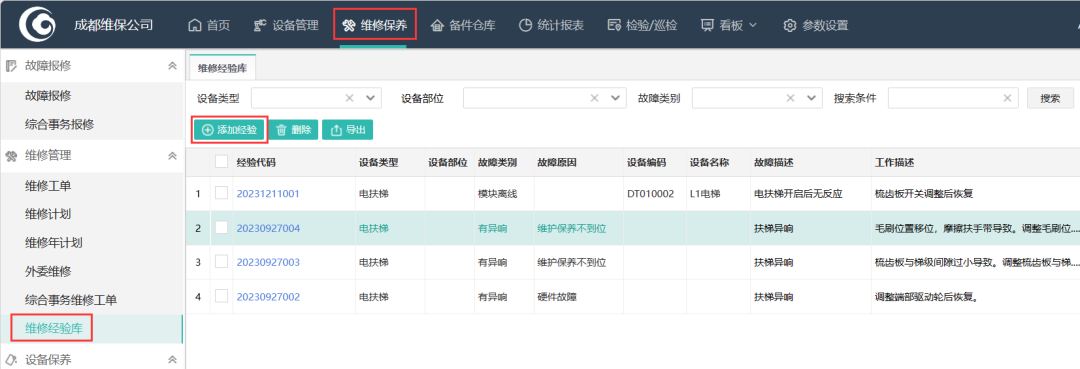The height and width of the screenshot is (369, 1080).
Task: Open experience code link 20230927002
Action: click(x=268, y=297)
